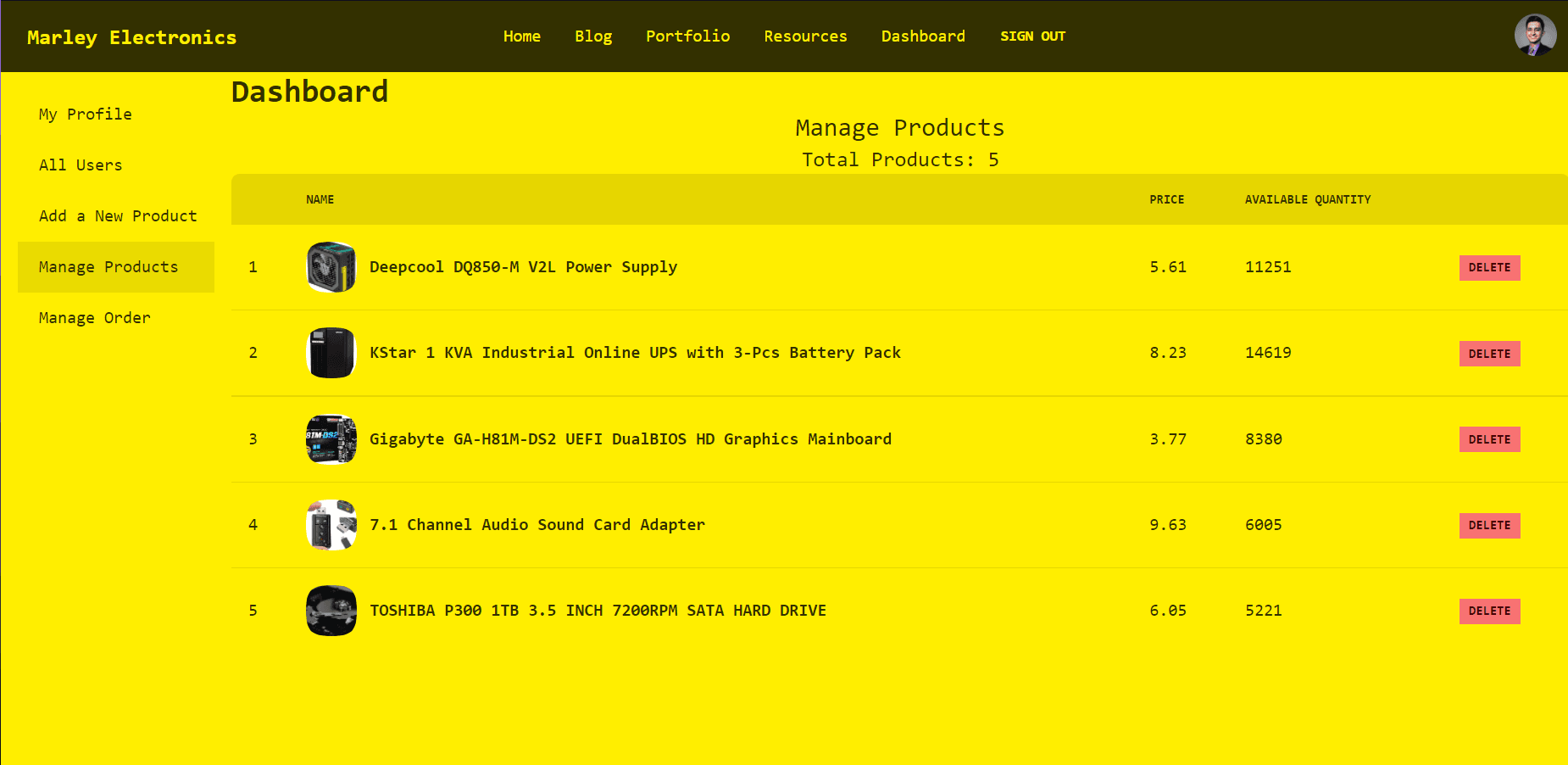Click the NAME column header

click(320, 200)
